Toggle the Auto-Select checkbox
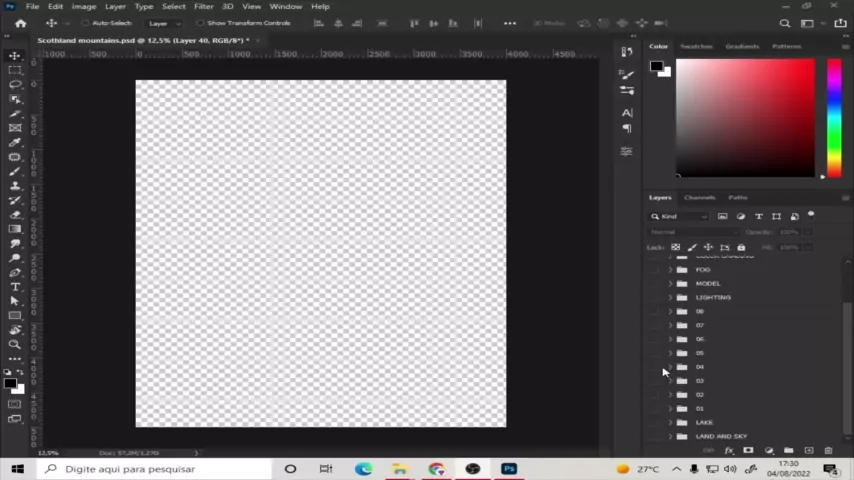Viewport: 854px width, 480px height. (x=85, y=23)
